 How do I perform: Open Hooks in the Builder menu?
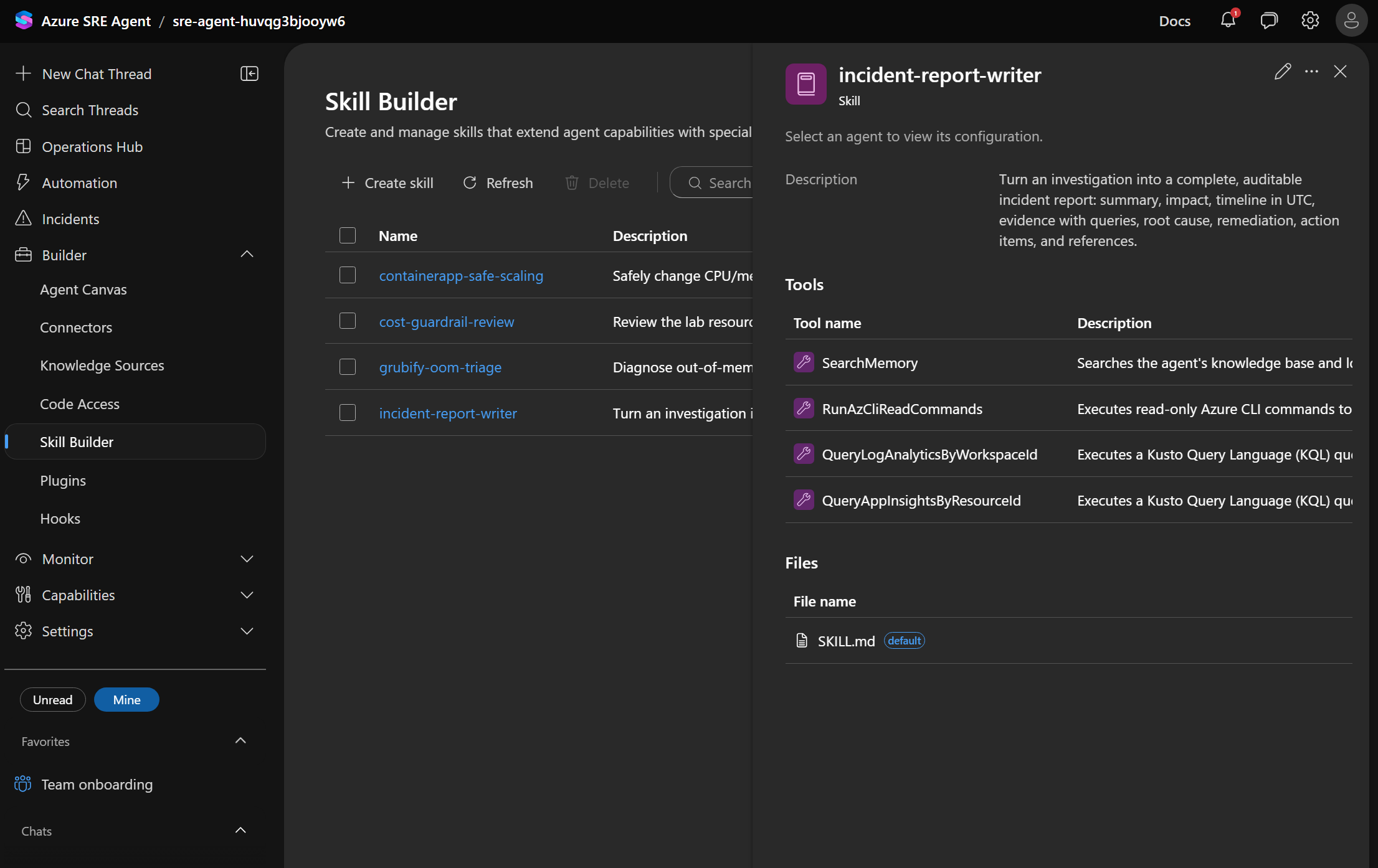coord(60,519)
